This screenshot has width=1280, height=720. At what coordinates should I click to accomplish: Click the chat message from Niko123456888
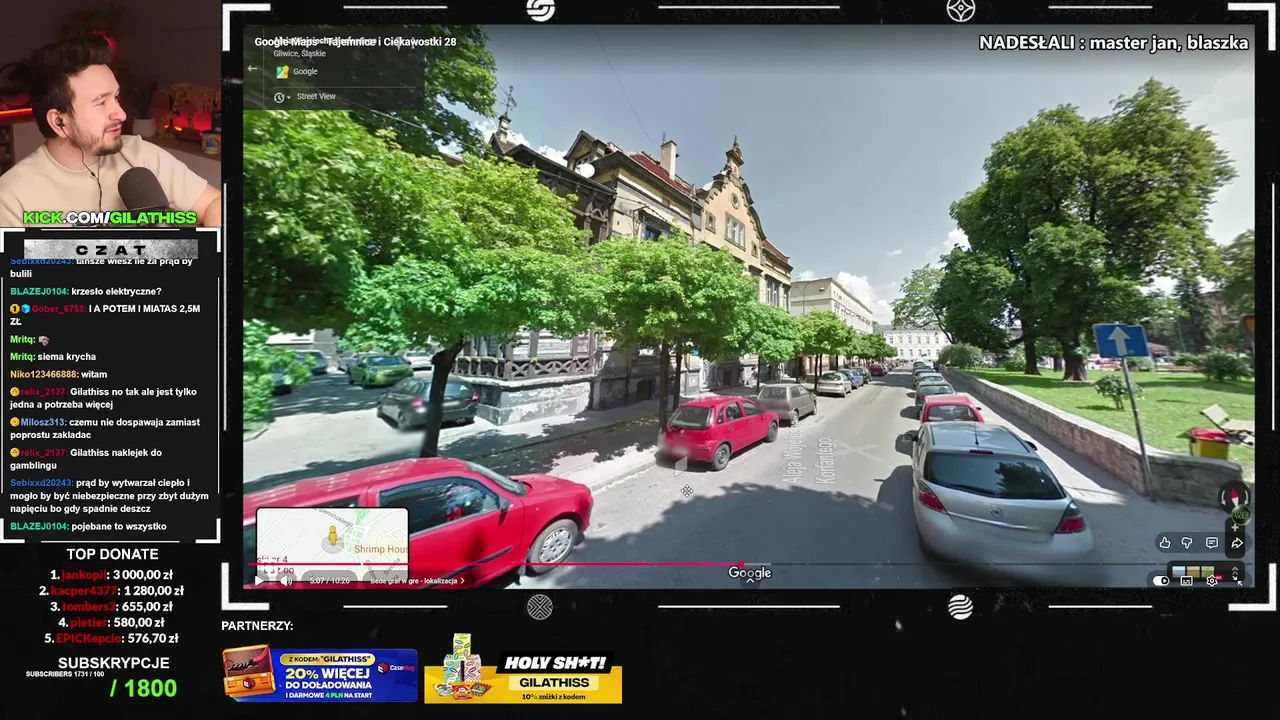point(58,374)
